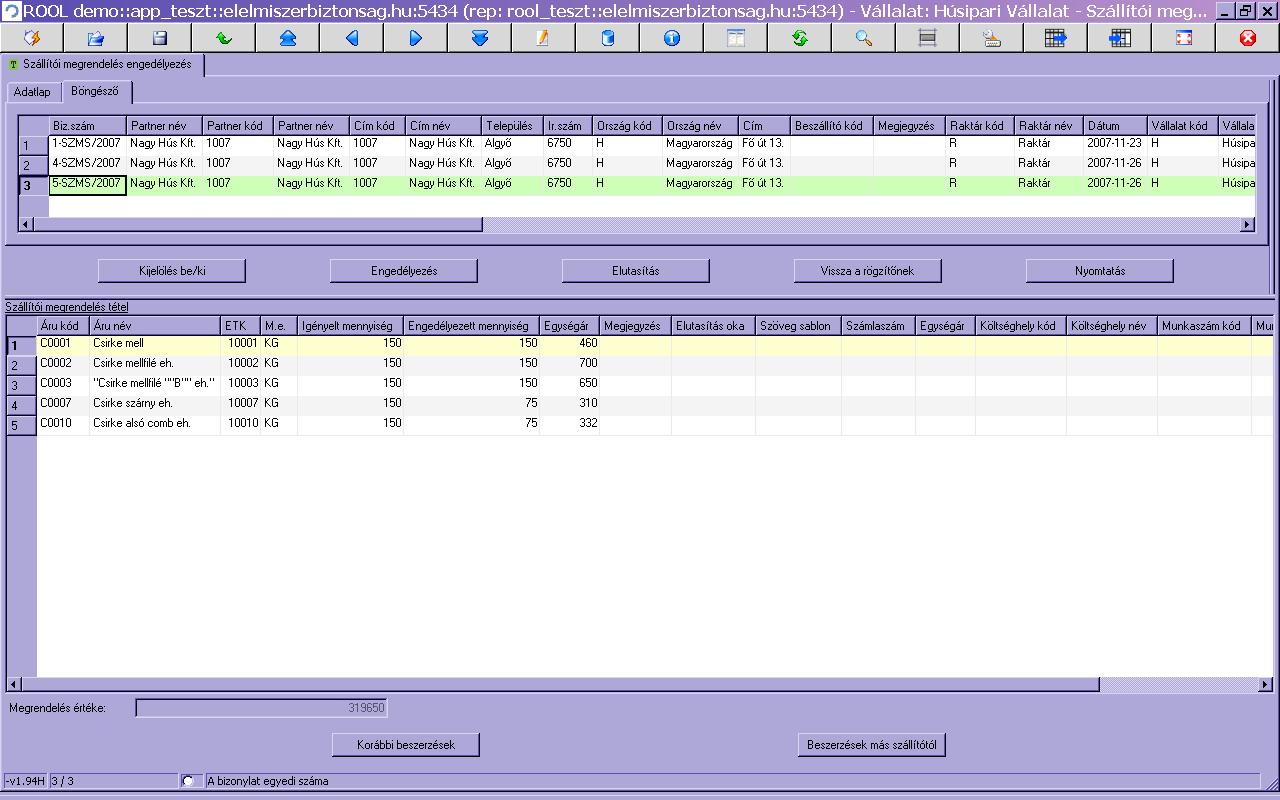This screenshot has height=800, width=1280.
Task: Jump to first record with up arrow
Action: click(x=288, y=38)
